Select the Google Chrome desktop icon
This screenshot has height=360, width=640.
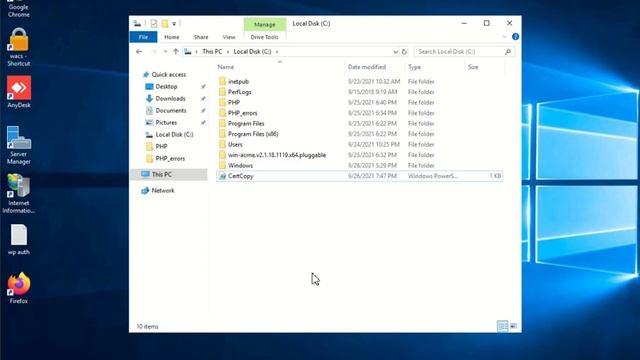19,9
